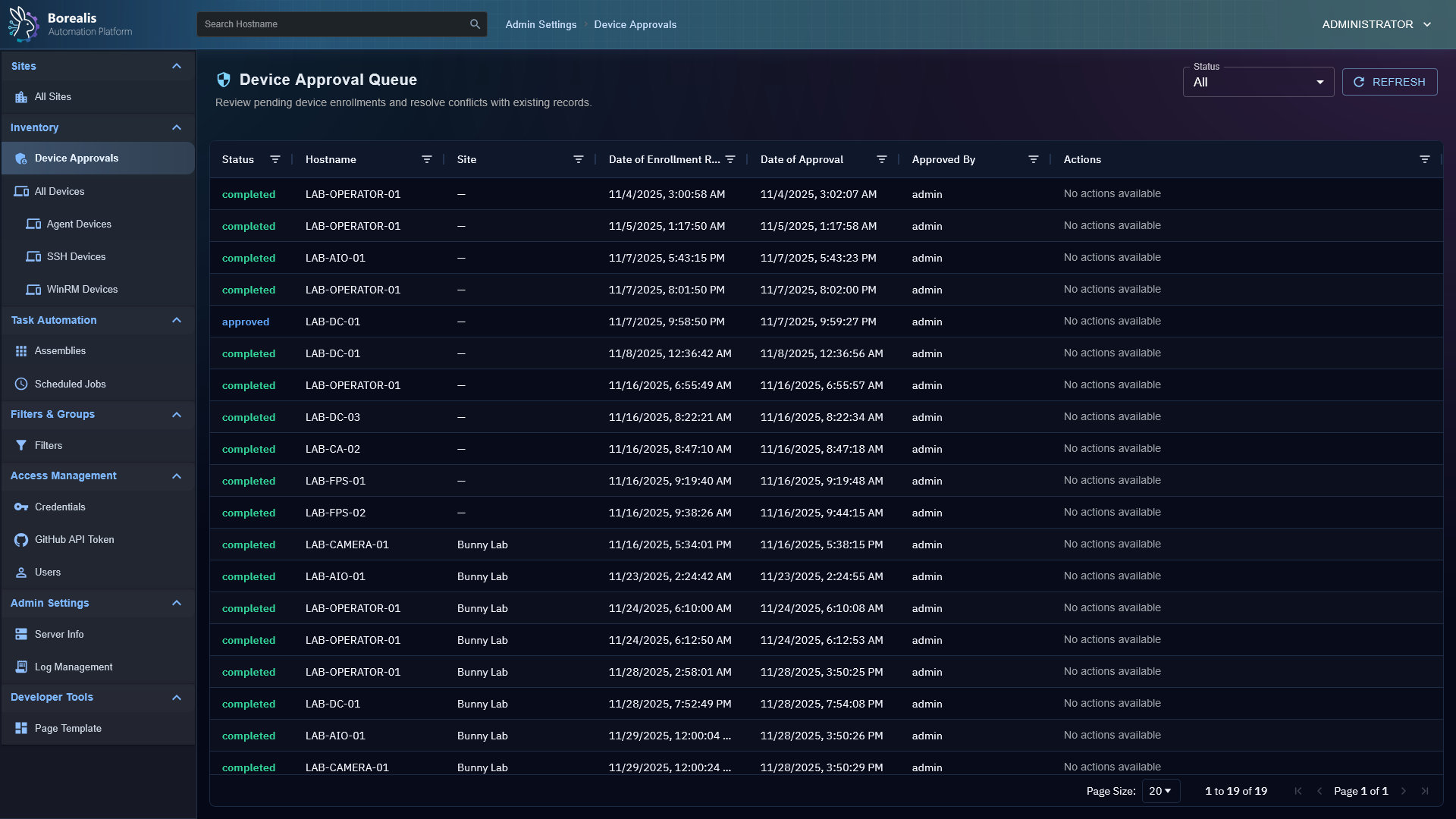Click Hostname column filter icon

427,159
